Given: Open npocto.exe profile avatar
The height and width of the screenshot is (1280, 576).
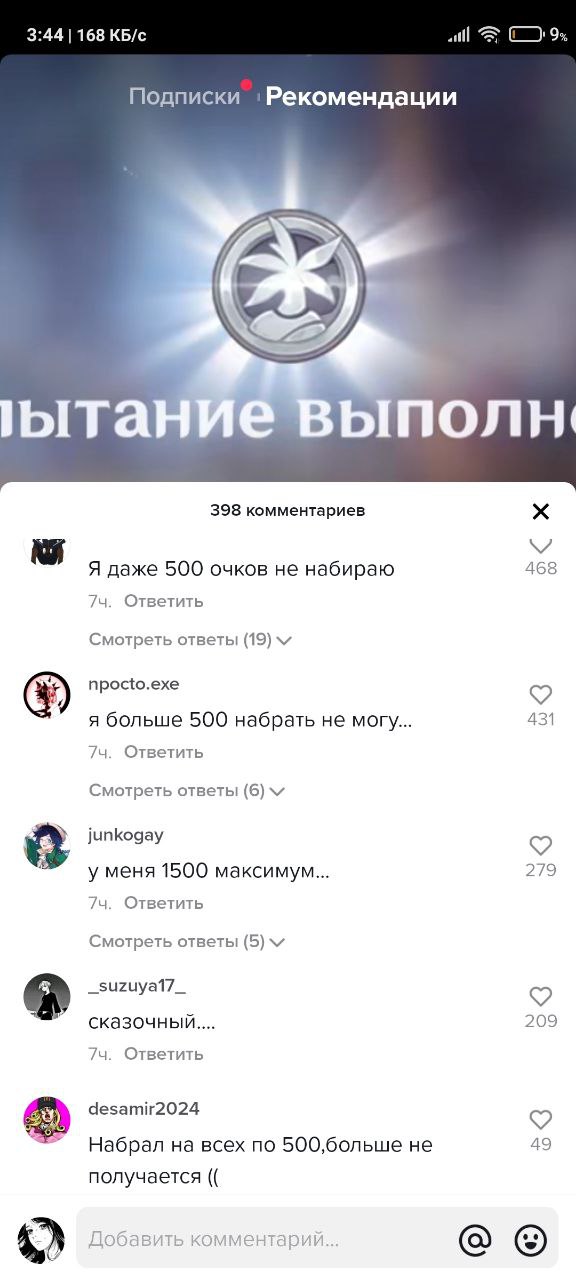Looking at the screenshot, I should click(x=47, y=694).
